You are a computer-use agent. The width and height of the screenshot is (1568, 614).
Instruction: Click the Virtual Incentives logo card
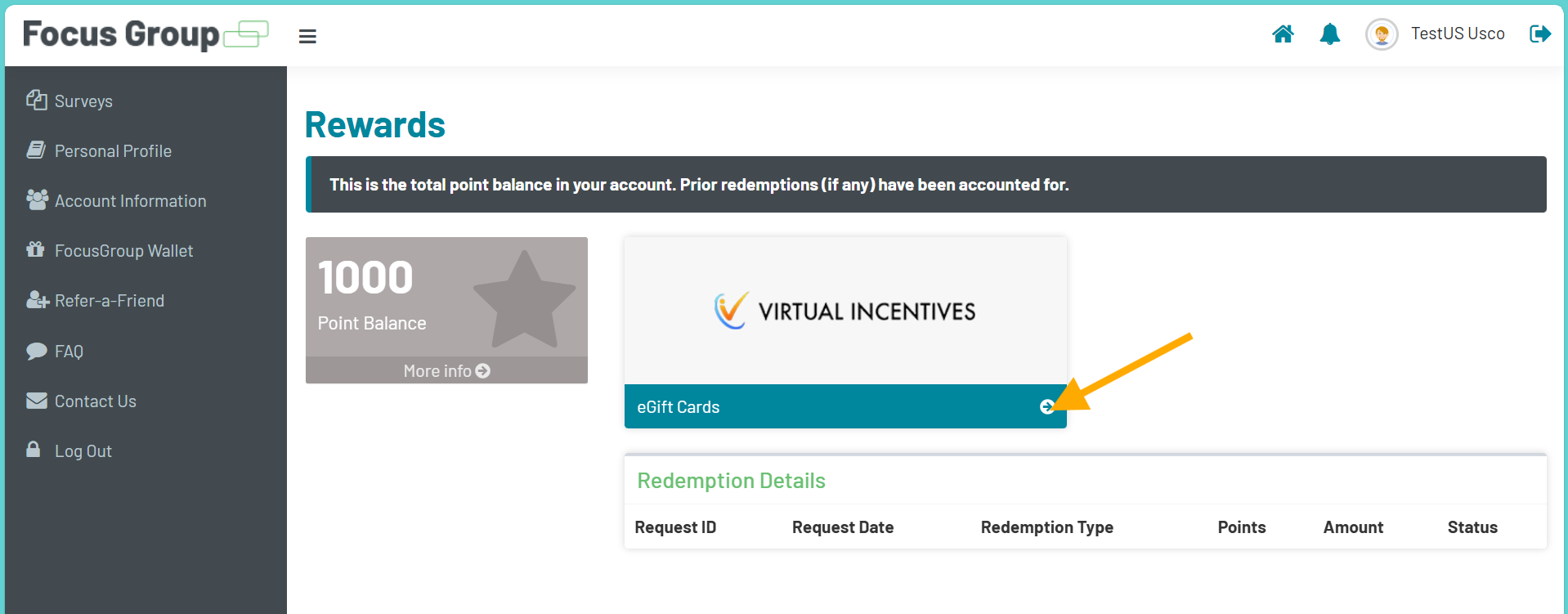click(x=845, y=311)
